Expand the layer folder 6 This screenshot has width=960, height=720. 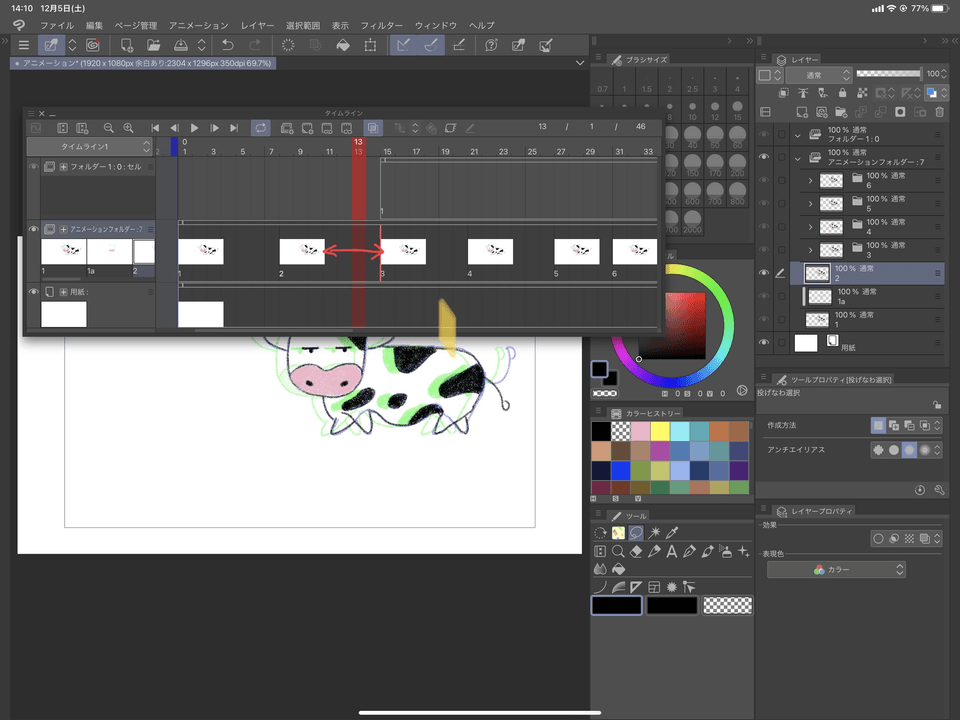[810, 181]
